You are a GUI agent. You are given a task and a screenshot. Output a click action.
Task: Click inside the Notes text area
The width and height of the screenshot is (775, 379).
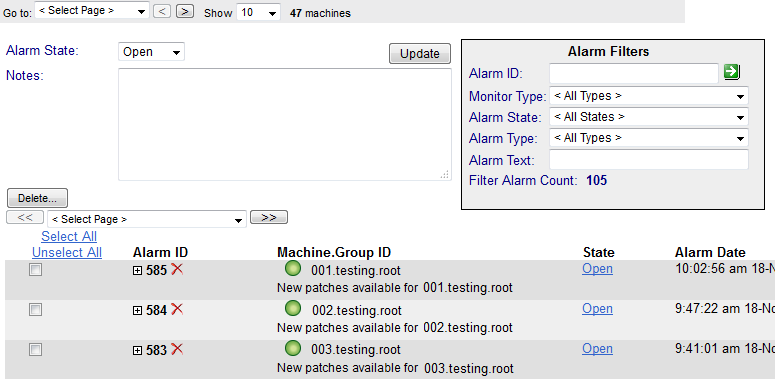(285, 124)
